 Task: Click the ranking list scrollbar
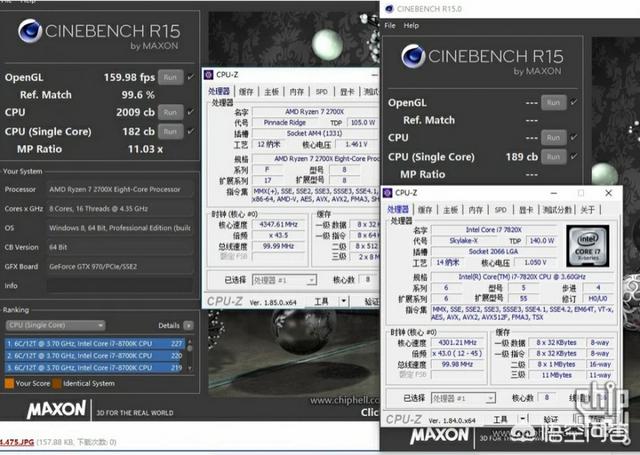189,355
